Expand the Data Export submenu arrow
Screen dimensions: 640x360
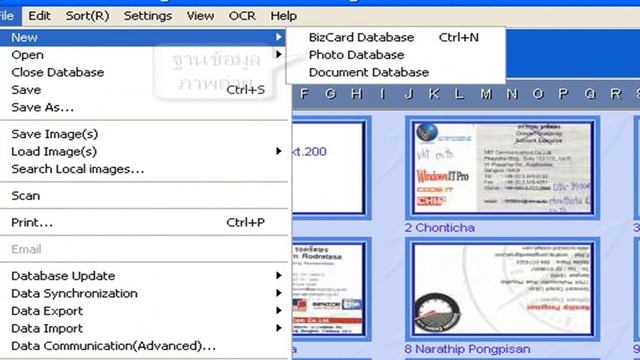point(279,311)
